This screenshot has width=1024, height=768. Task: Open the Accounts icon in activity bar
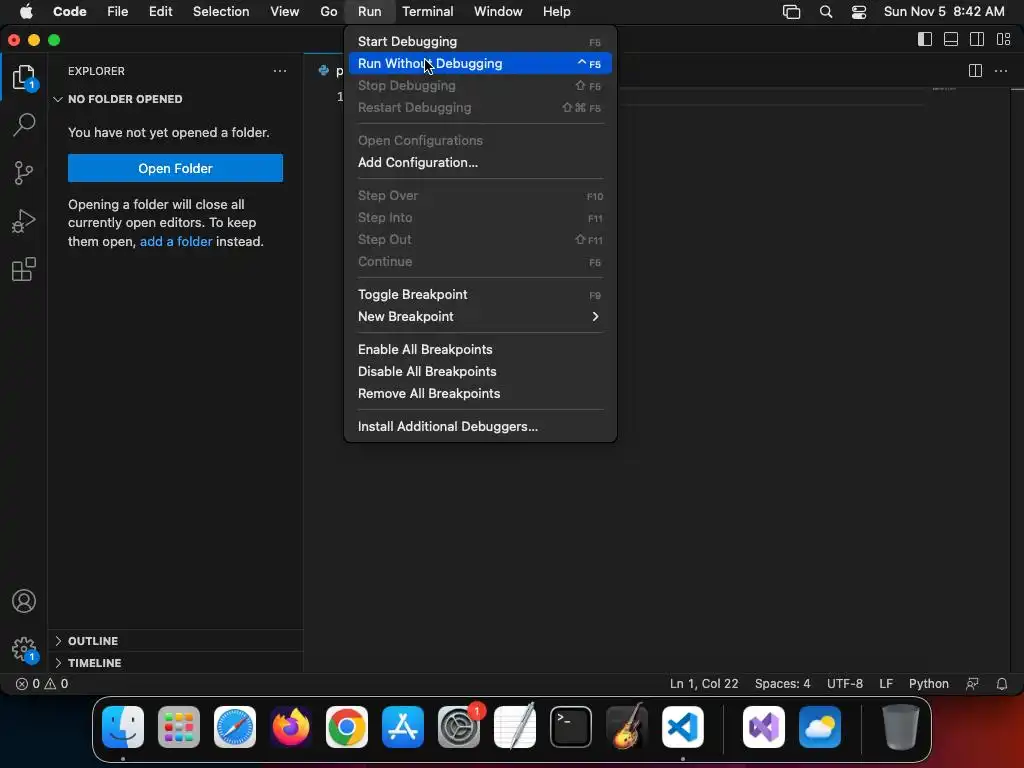point(24,601)
